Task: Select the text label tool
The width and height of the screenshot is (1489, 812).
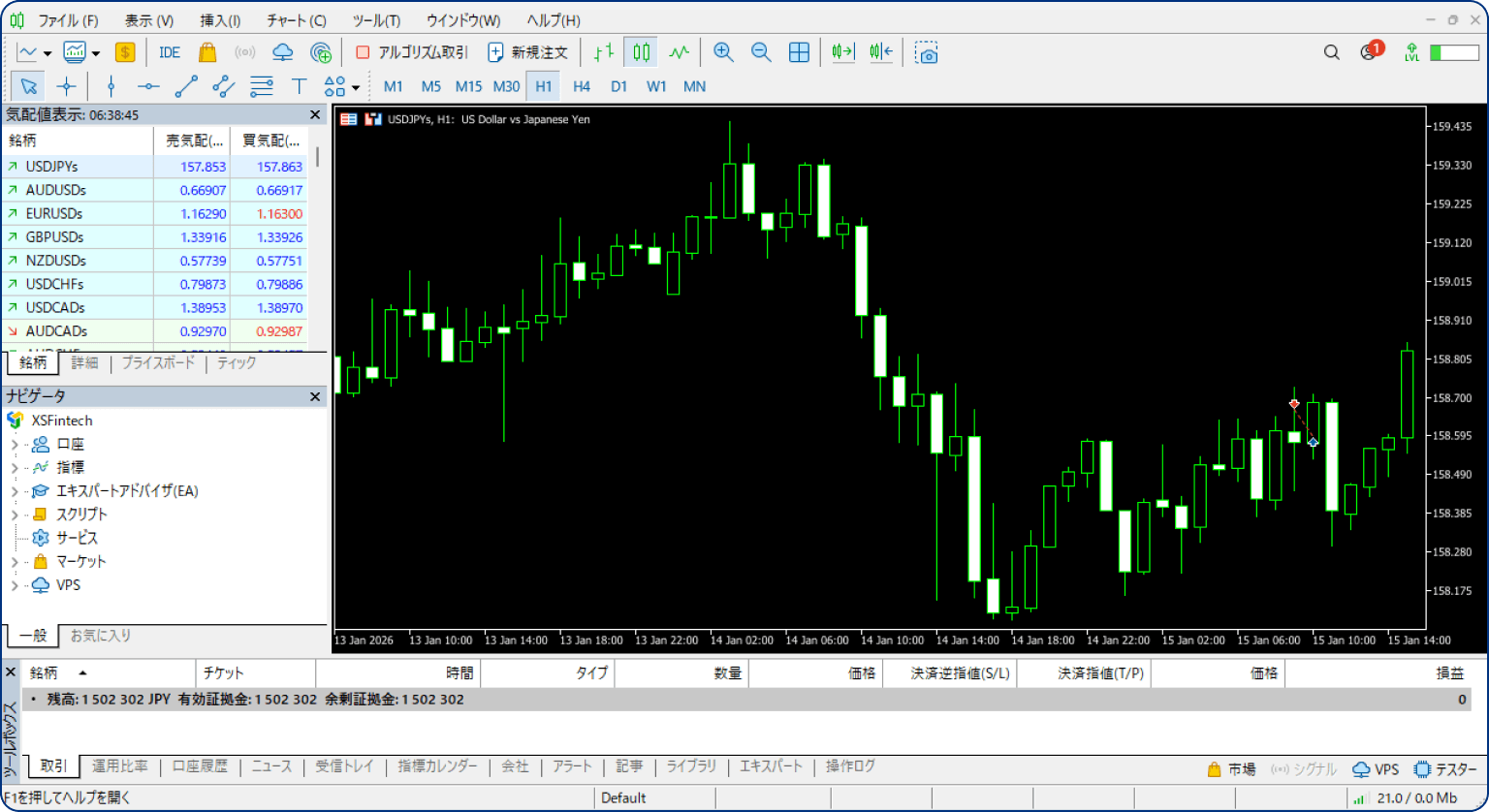Action: 300,86
